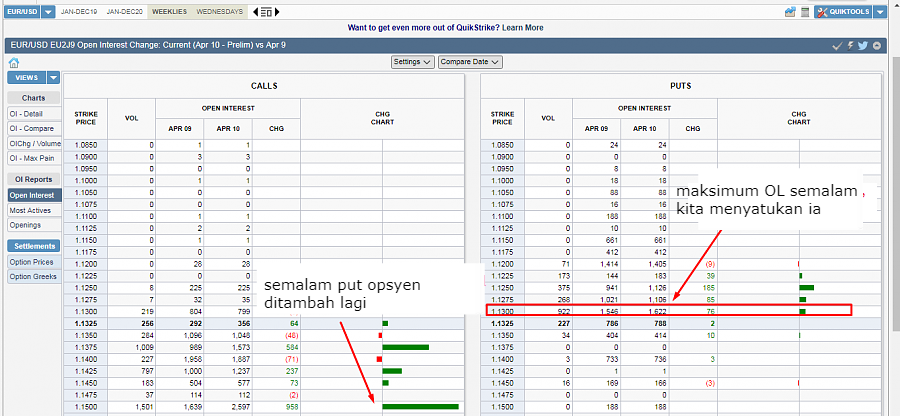
Task: Click the Calls APR 09 column header
Action: [x=180, y=129]
